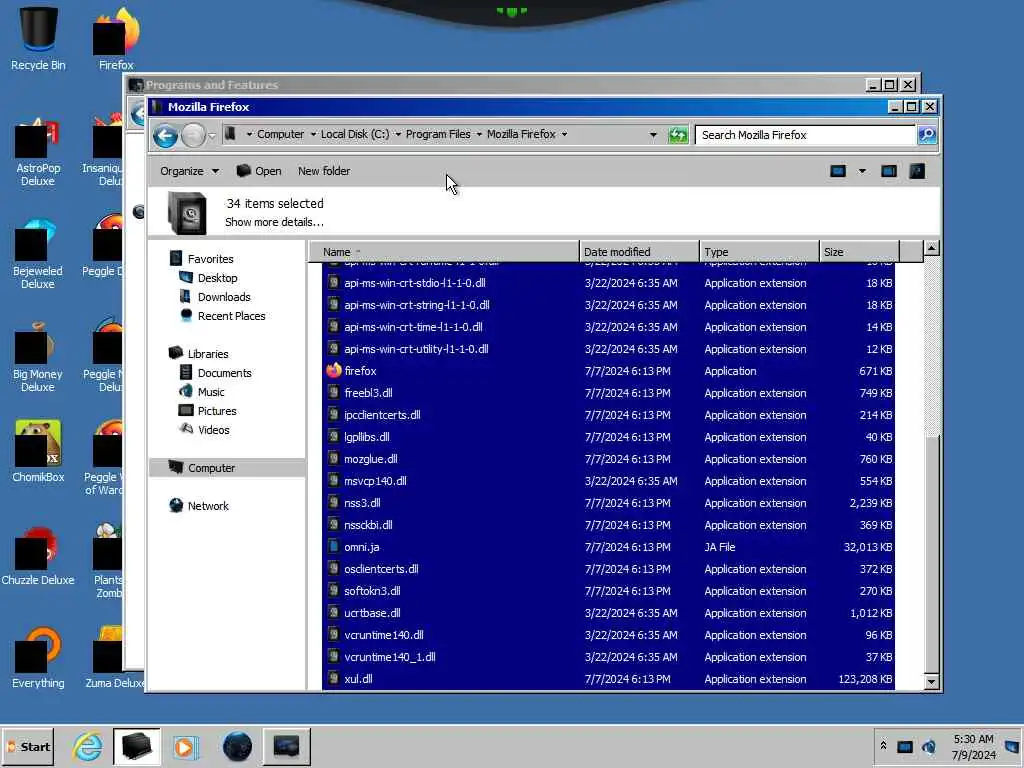The width and height of the screenshot is (1024, 768).
Task: Click the freebl3.dll file name
Action: click(368, 393)
